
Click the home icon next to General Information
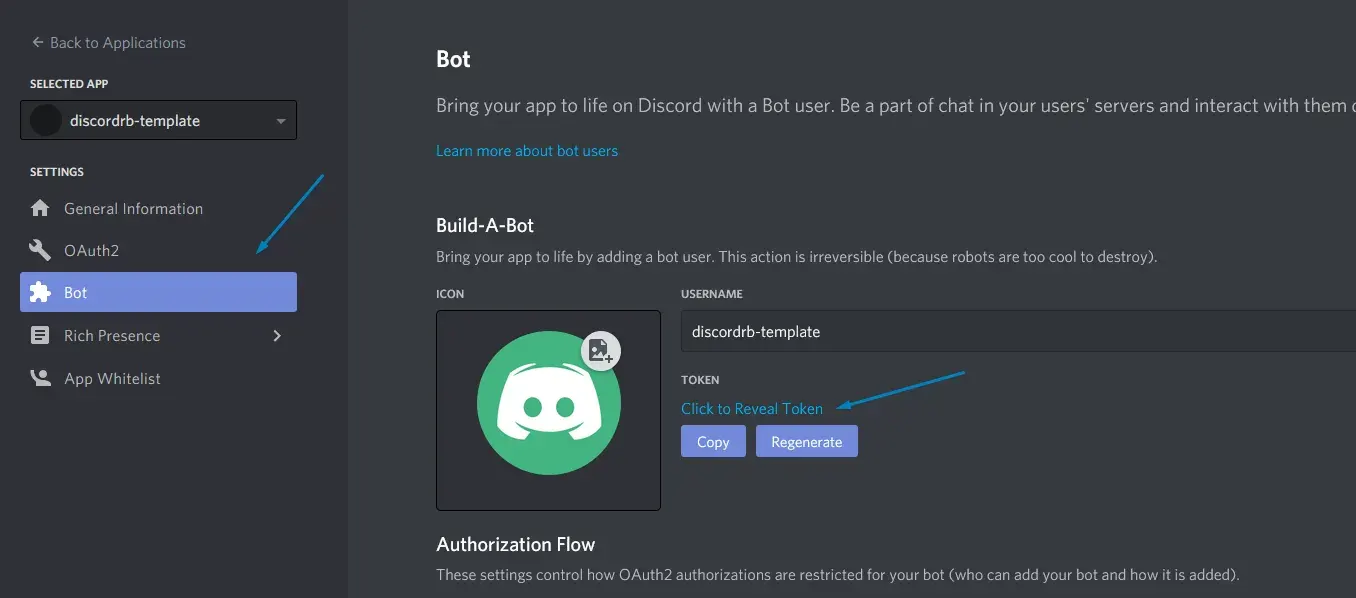coord(40,208)
